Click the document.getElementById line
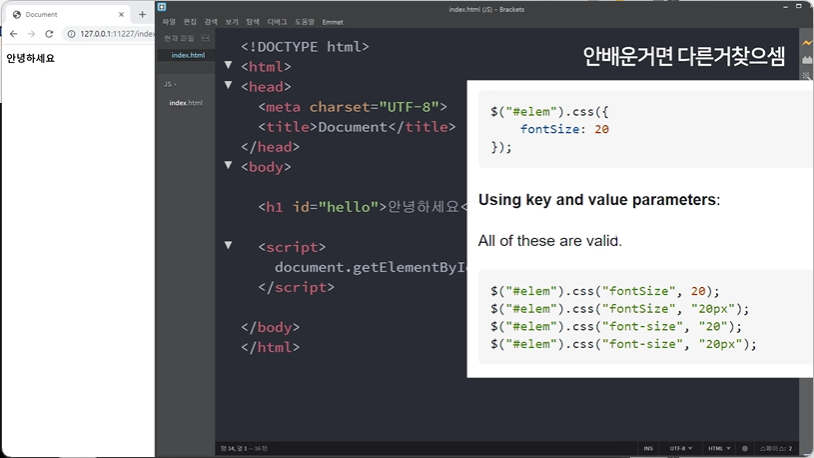Image resolution: width=814 pixels, height=458 pixels. click(x=371, y=267)
